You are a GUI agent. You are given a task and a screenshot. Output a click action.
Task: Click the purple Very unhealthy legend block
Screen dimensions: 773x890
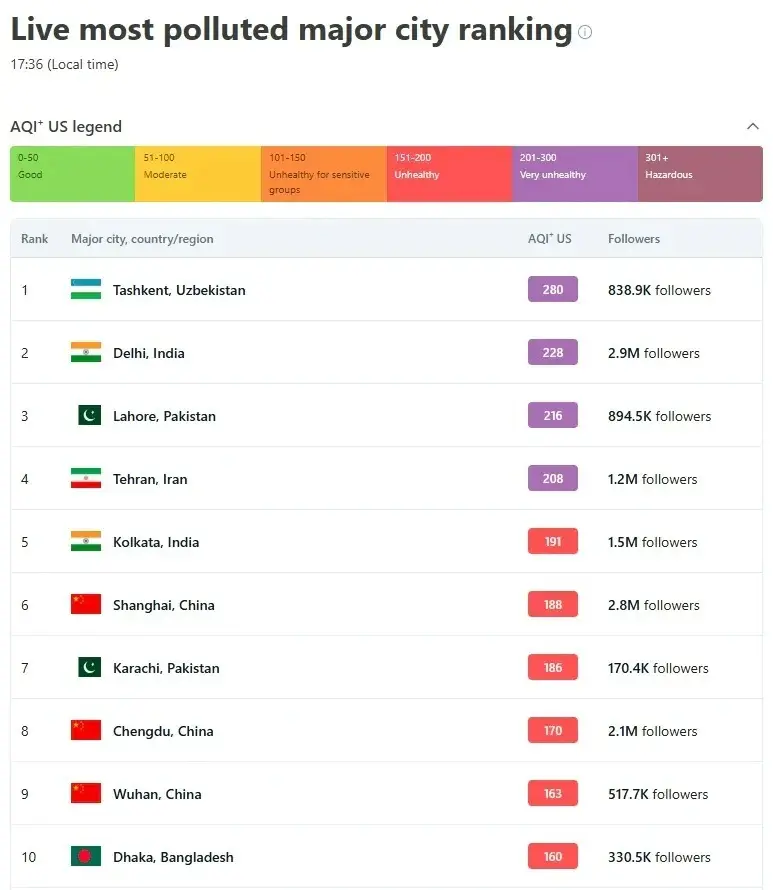(x=574, y=174)
